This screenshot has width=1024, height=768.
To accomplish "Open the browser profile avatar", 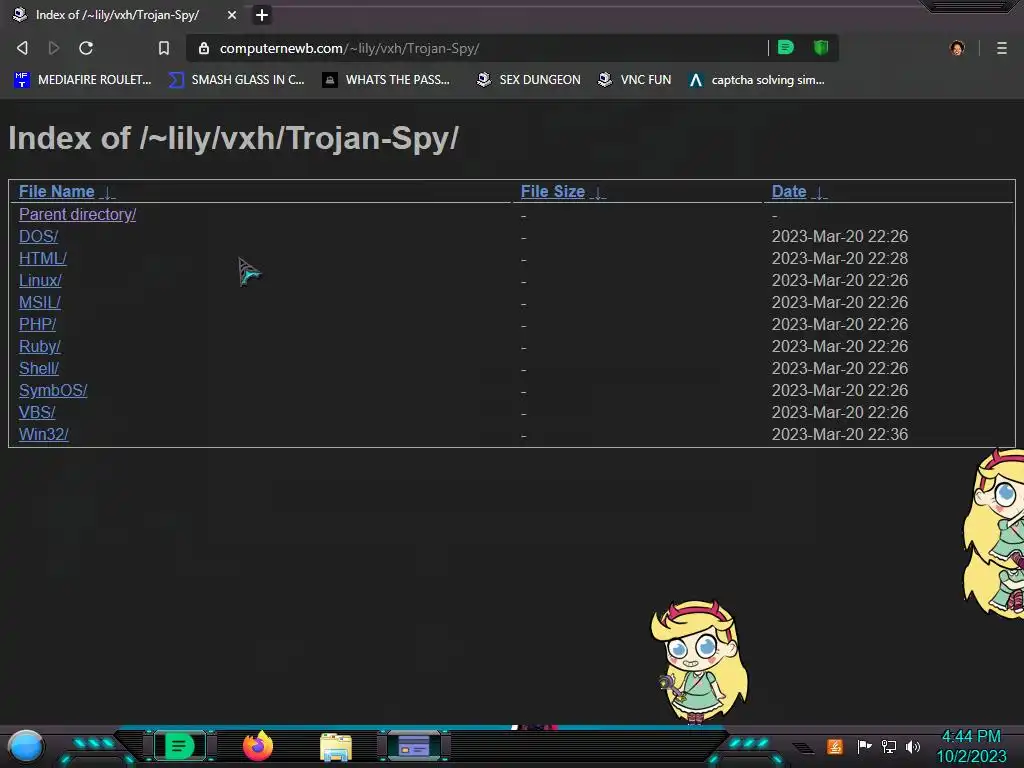I will coord(957,48).
